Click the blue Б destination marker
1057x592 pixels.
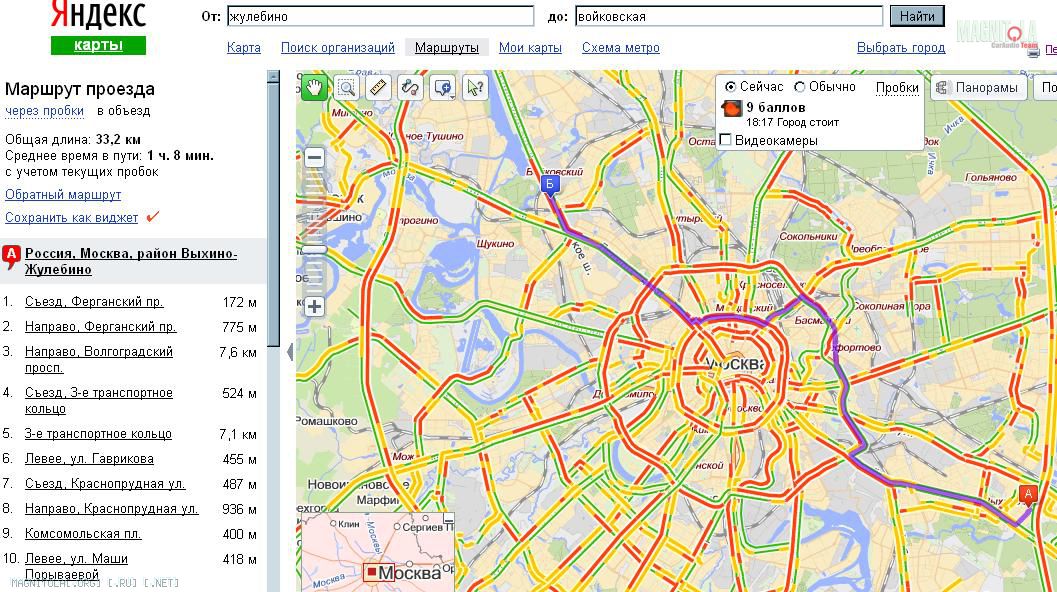550,185
